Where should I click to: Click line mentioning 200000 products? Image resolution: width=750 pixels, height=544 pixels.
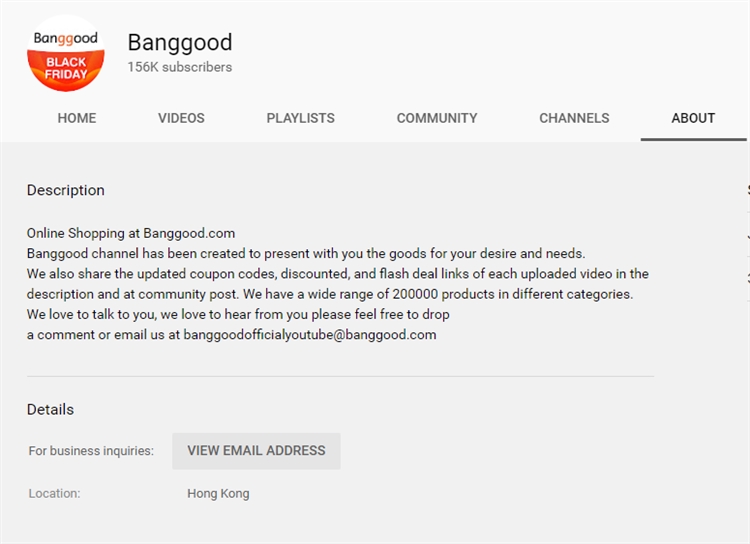(x=330, y=294)
